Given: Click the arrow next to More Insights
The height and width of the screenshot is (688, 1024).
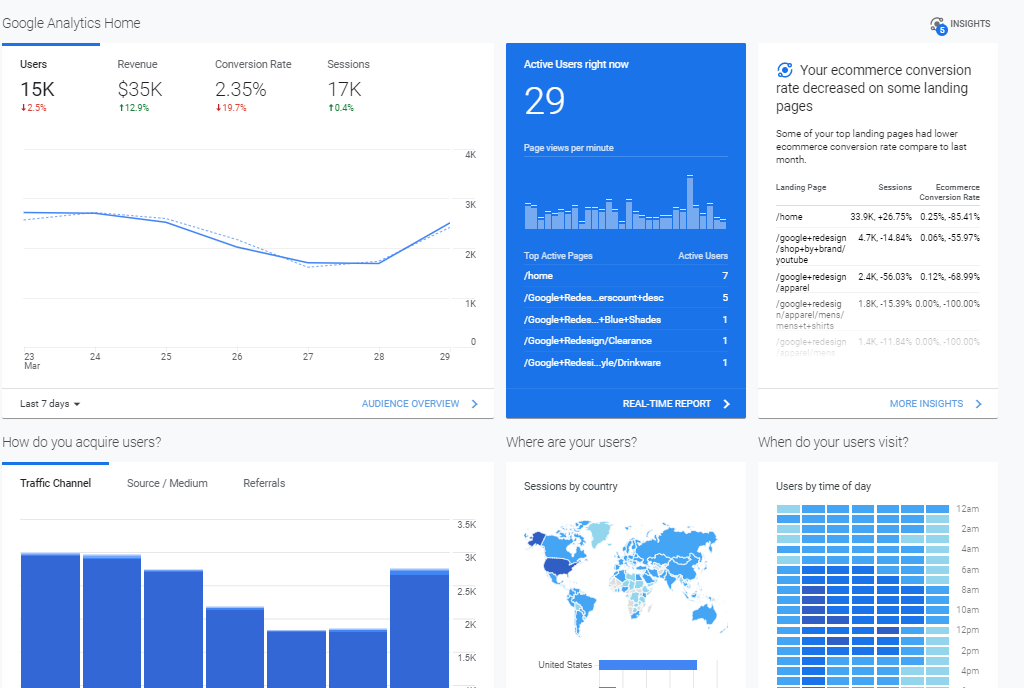Looking at the screenshot, I should [978, 404].
